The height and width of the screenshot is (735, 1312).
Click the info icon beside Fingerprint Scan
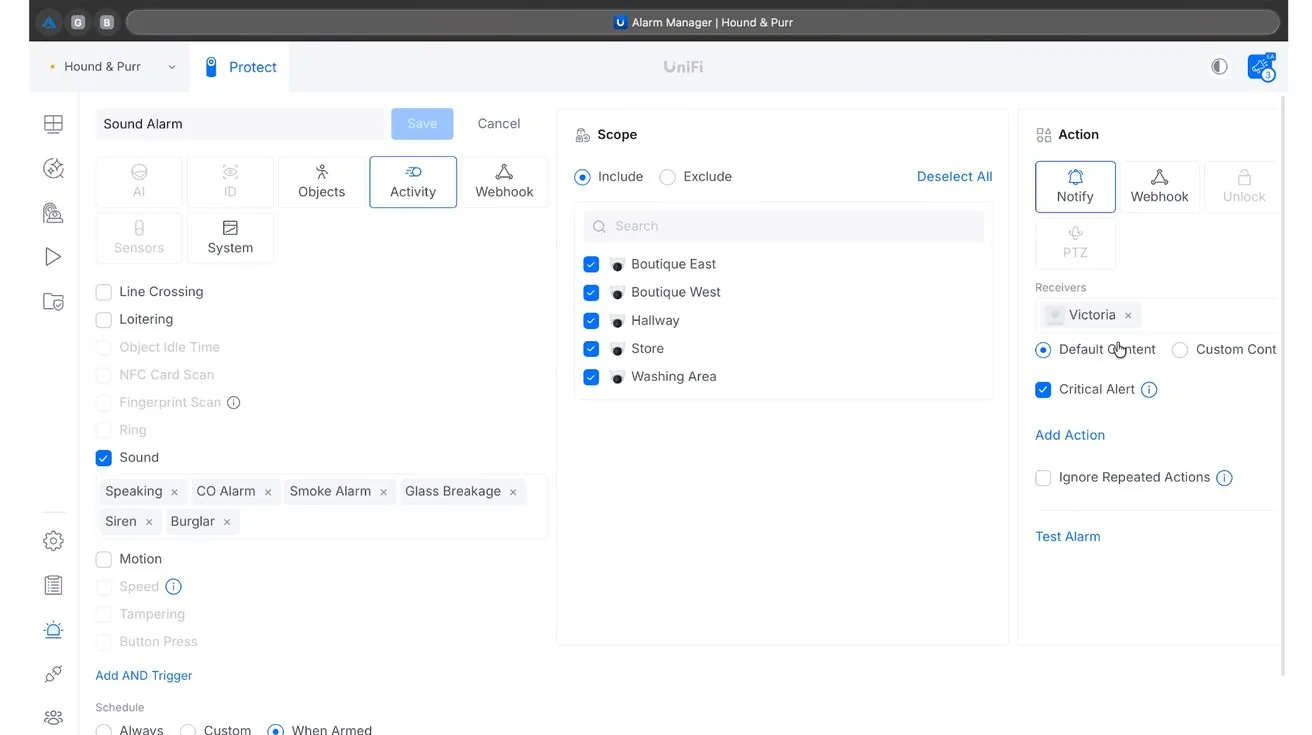(x=234, y=403)
